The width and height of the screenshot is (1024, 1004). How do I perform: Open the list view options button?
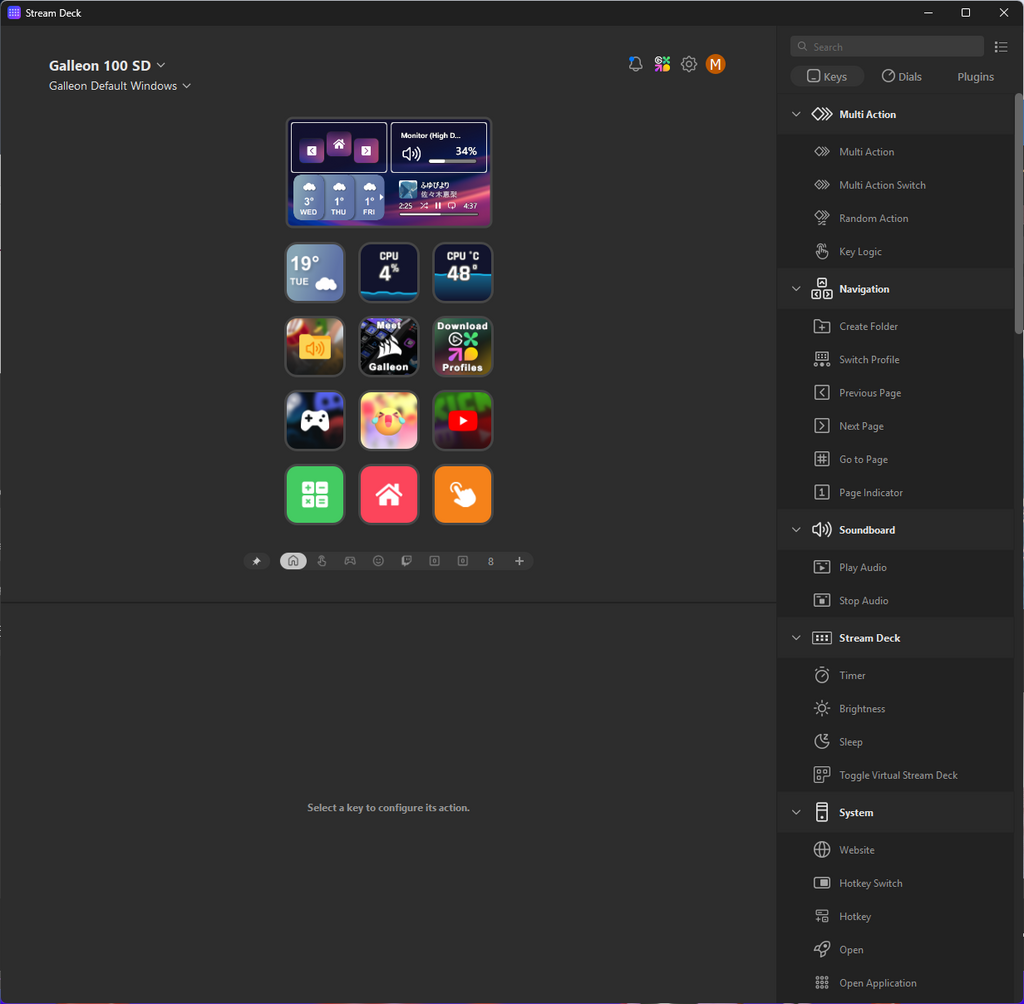pyautogui.click(x=1001, y=46)
